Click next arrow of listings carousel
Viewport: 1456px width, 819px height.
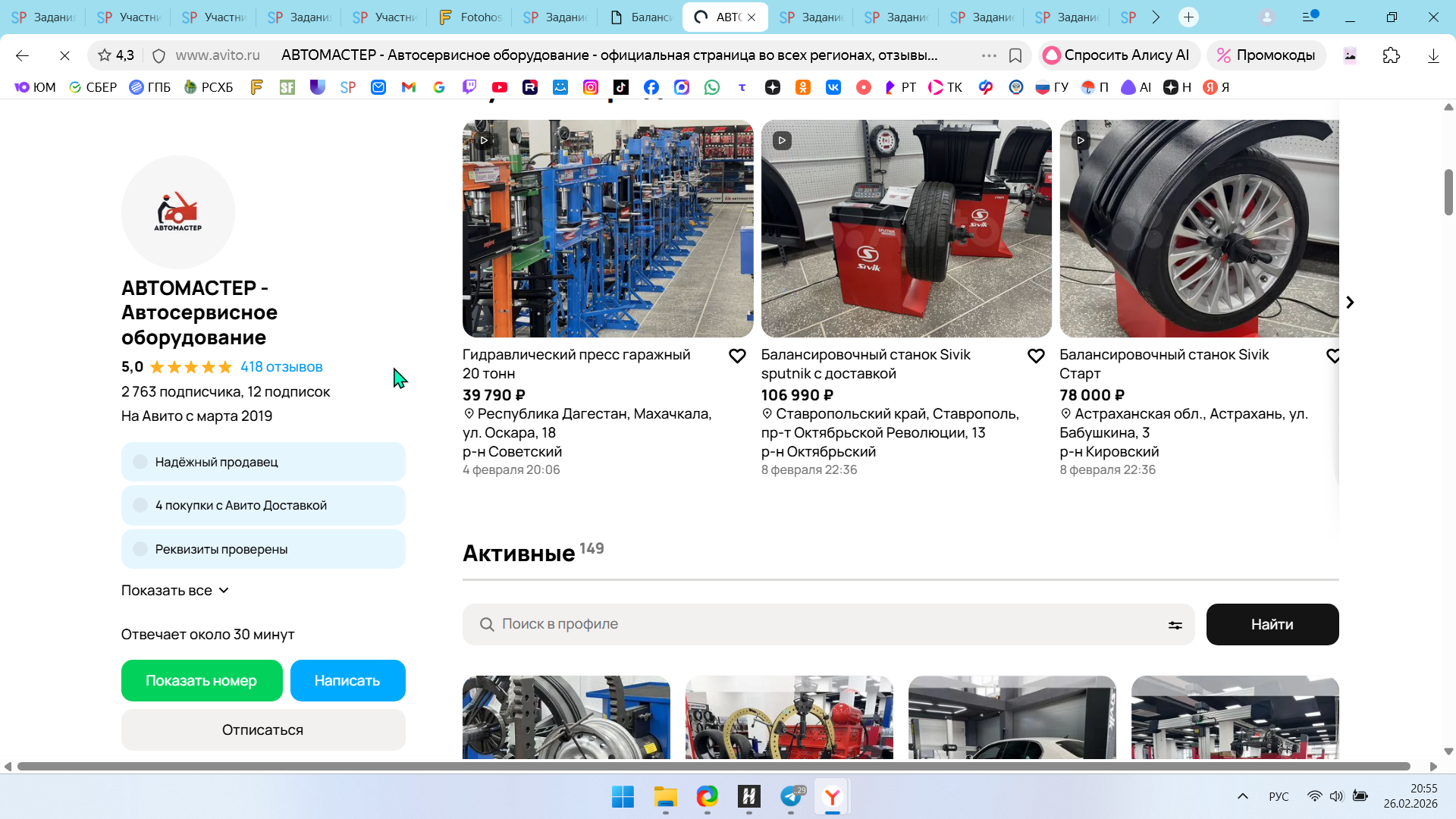point(1350,303)
